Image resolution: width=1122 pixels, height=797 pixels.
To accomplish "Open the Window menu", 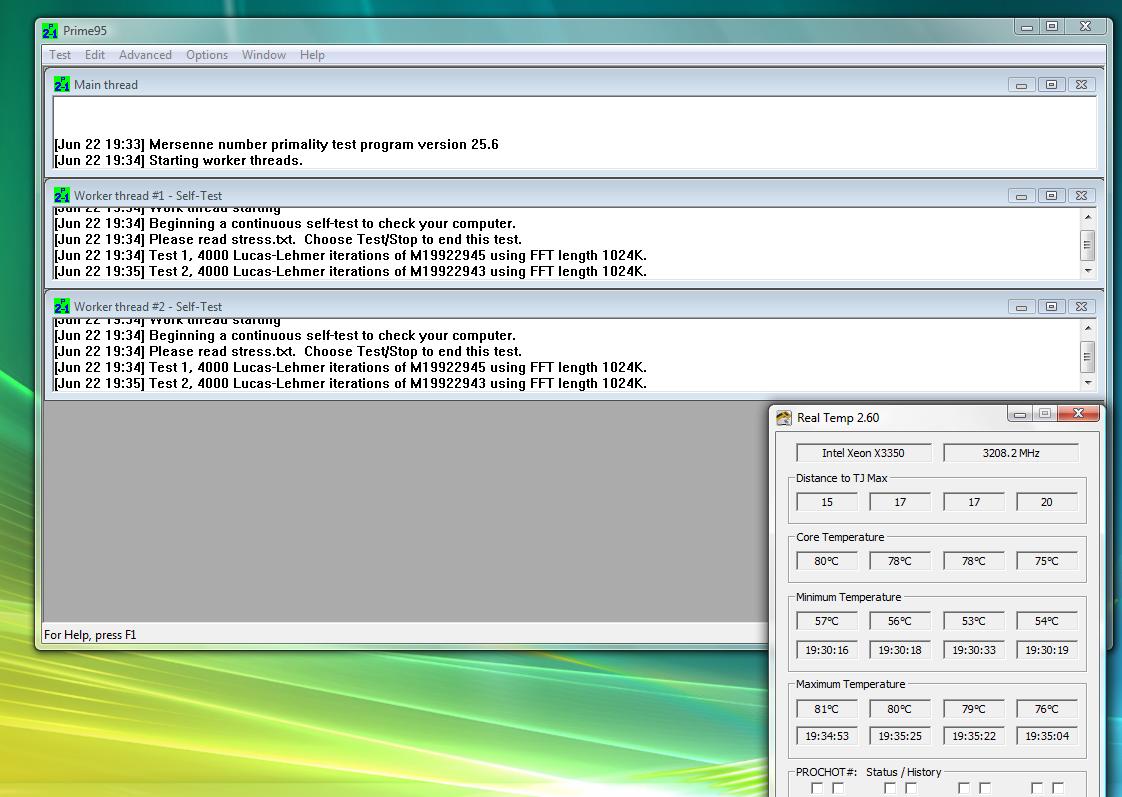I will tap(263, 55).
